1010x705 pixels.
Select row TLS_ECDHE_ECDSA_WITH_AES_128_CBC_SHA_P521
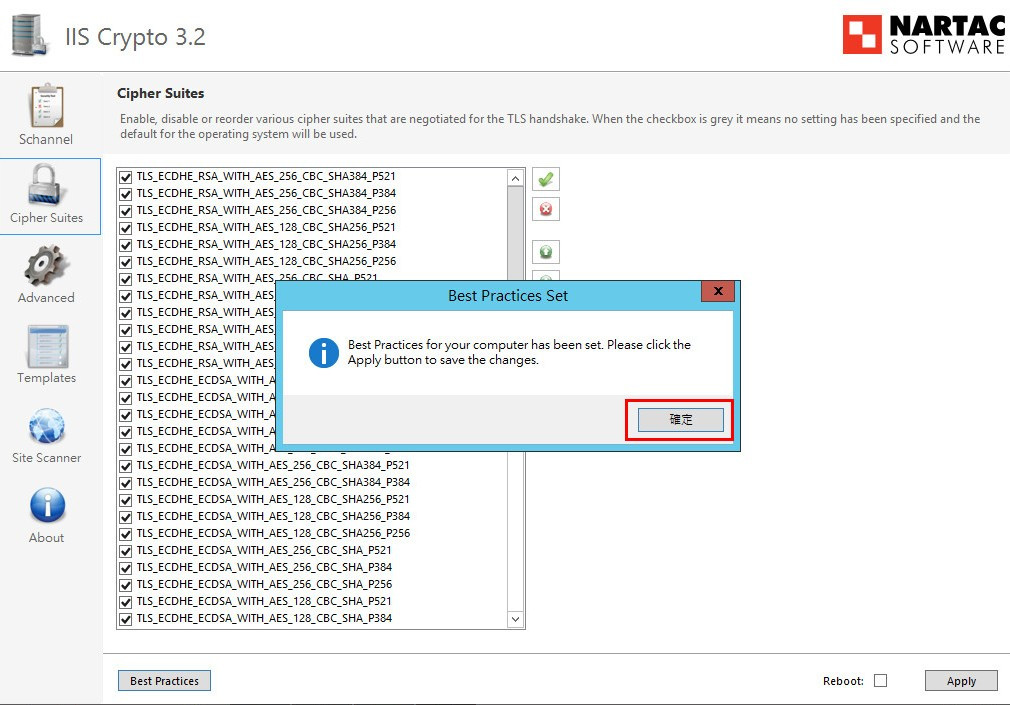(264, 601)
